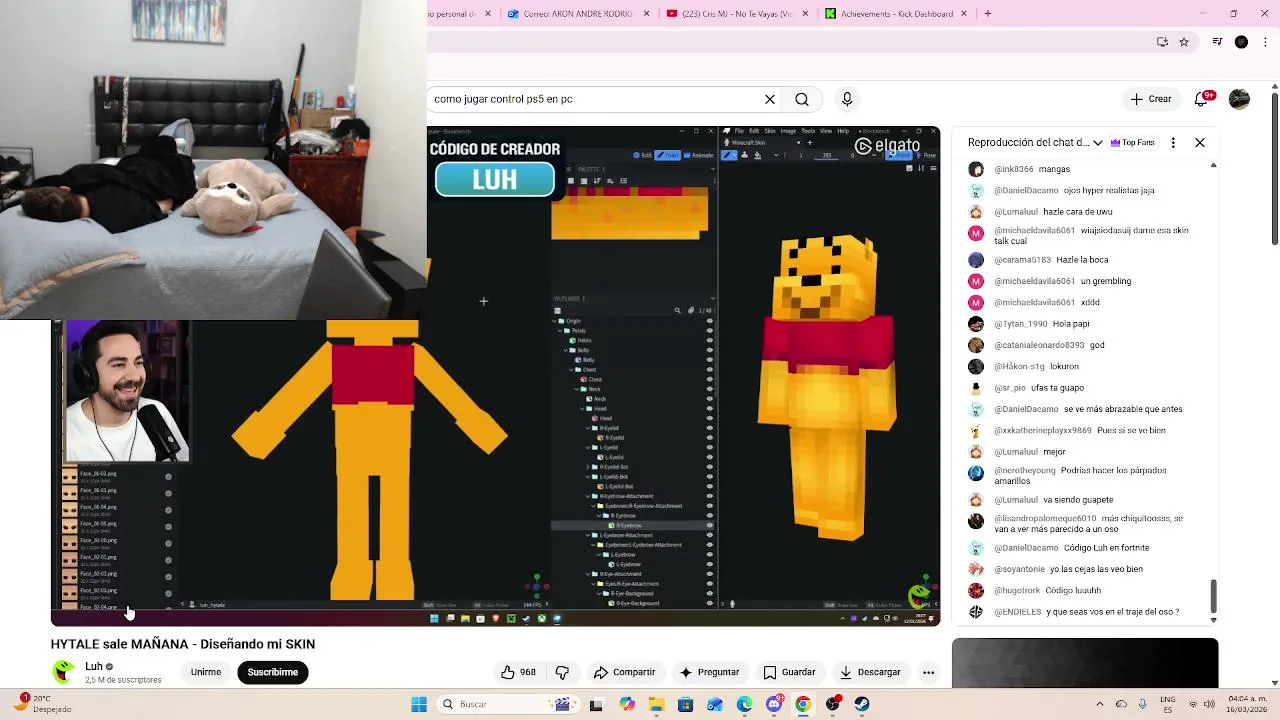Collapse the R-Eyebrow-Attachment folder
Screen dimensions: 1280x720
(x=587, y=496)
